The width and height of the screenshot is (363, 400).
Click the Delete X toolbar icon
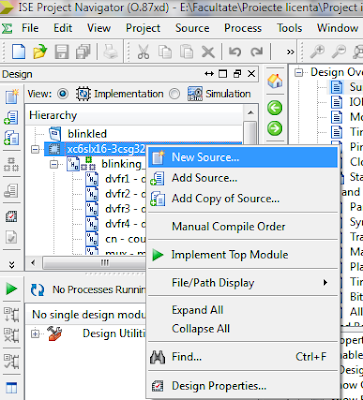tap(208, 52)
